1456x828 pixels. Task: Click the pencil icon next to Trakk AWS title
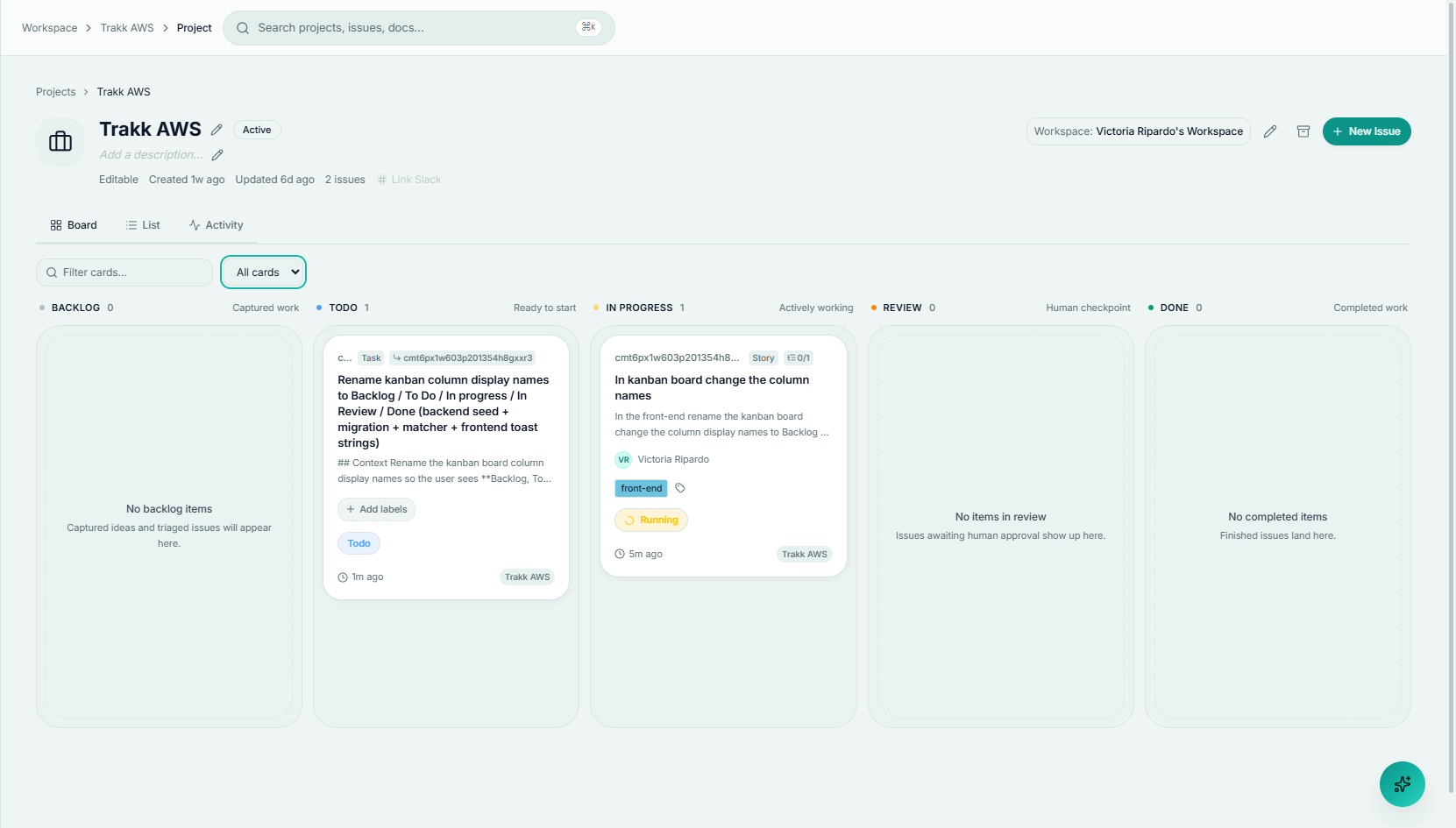click(x=217, y=130)
